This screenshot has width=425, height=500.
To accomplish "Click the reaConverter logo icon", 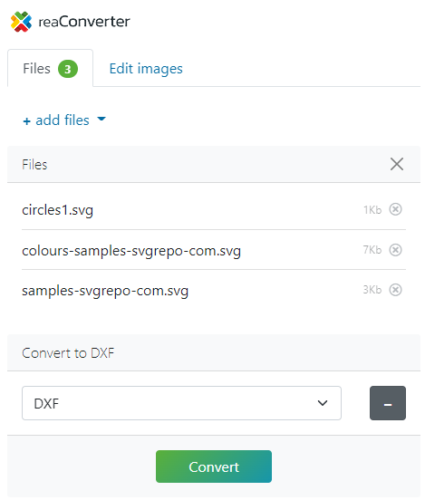I will (x=21, y=22).
